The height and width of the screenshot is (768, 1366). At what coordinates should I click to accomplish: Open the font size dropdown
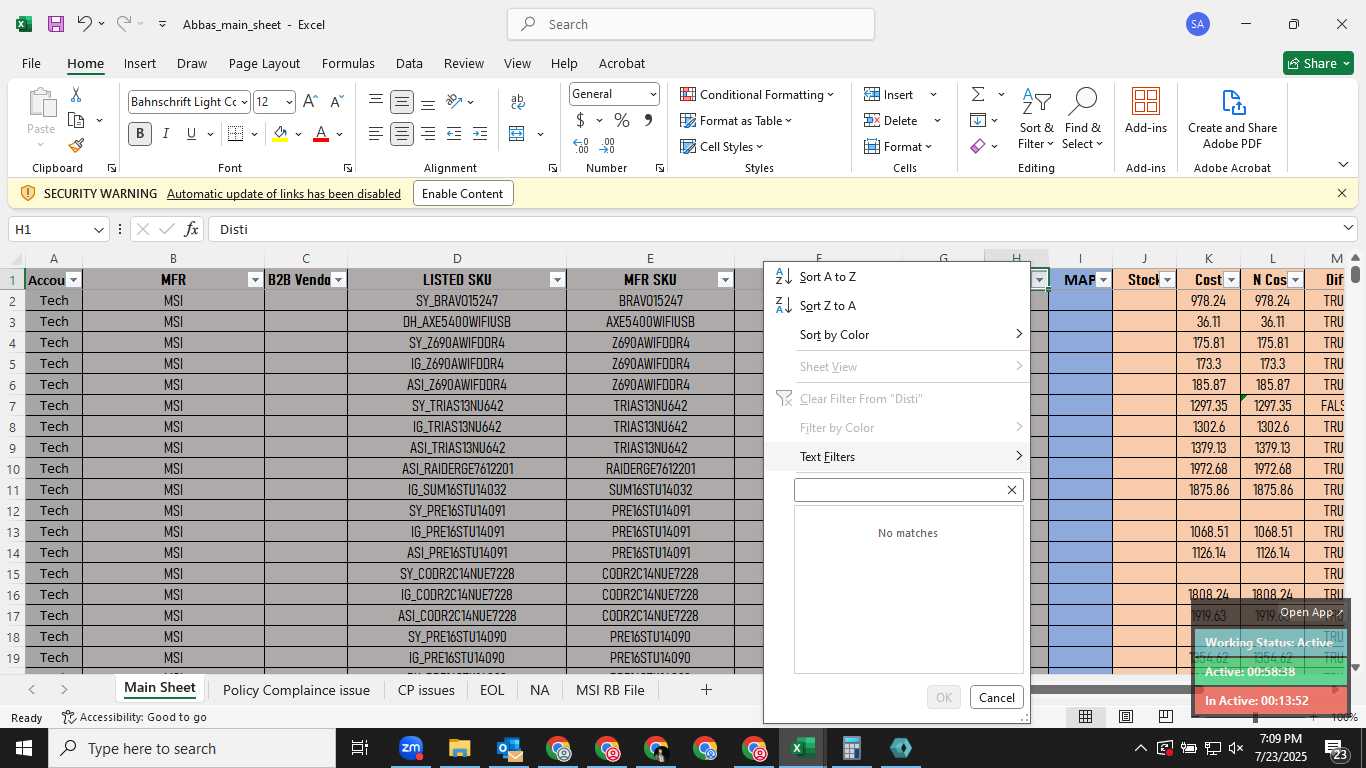tap(289, 101)
